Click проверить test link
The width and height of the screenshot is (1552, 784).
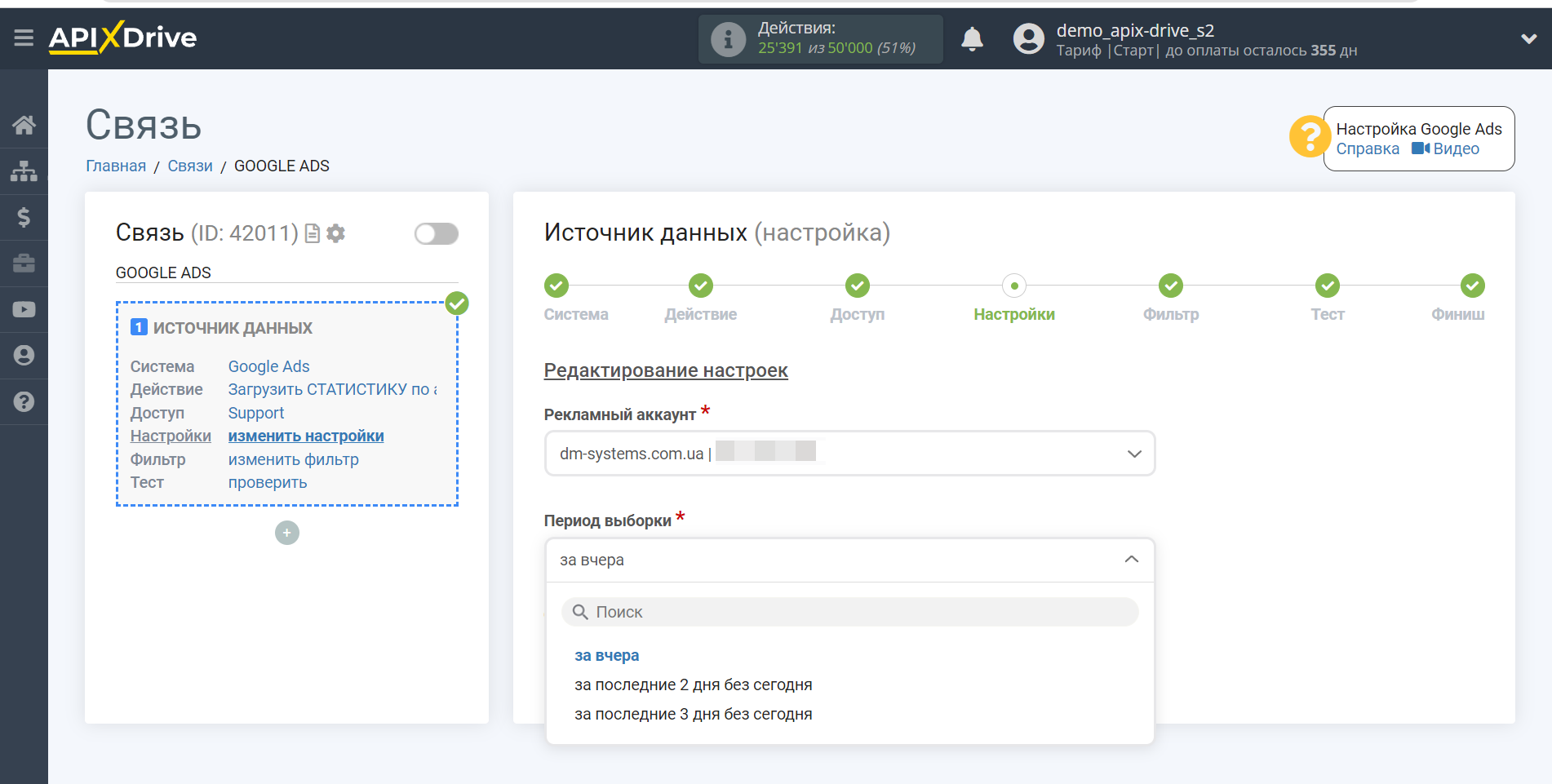pyautogui.click(x=268, y=482)
